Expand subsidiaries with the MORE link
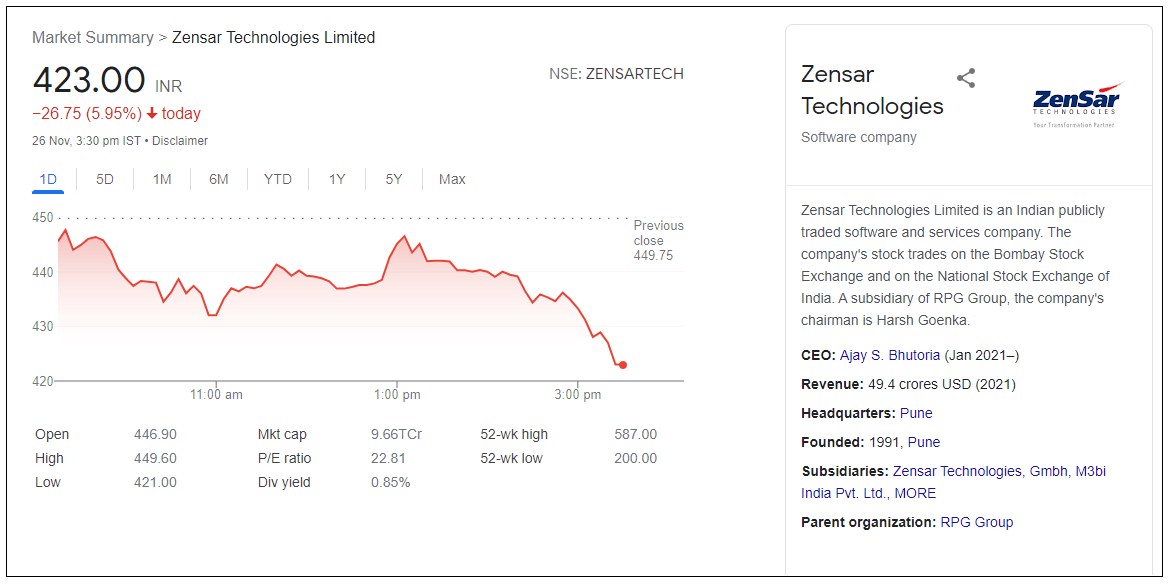This screenshot has width=1169, height=585. pyautogui.click(x=915, y=493)
